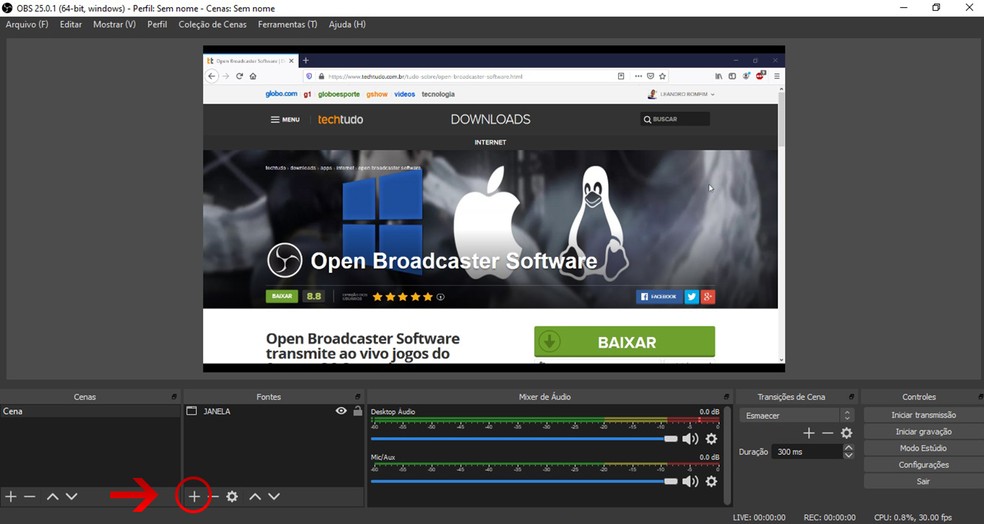Undock the Fontes panel
The image size is (984, 524).
point(358,397)
